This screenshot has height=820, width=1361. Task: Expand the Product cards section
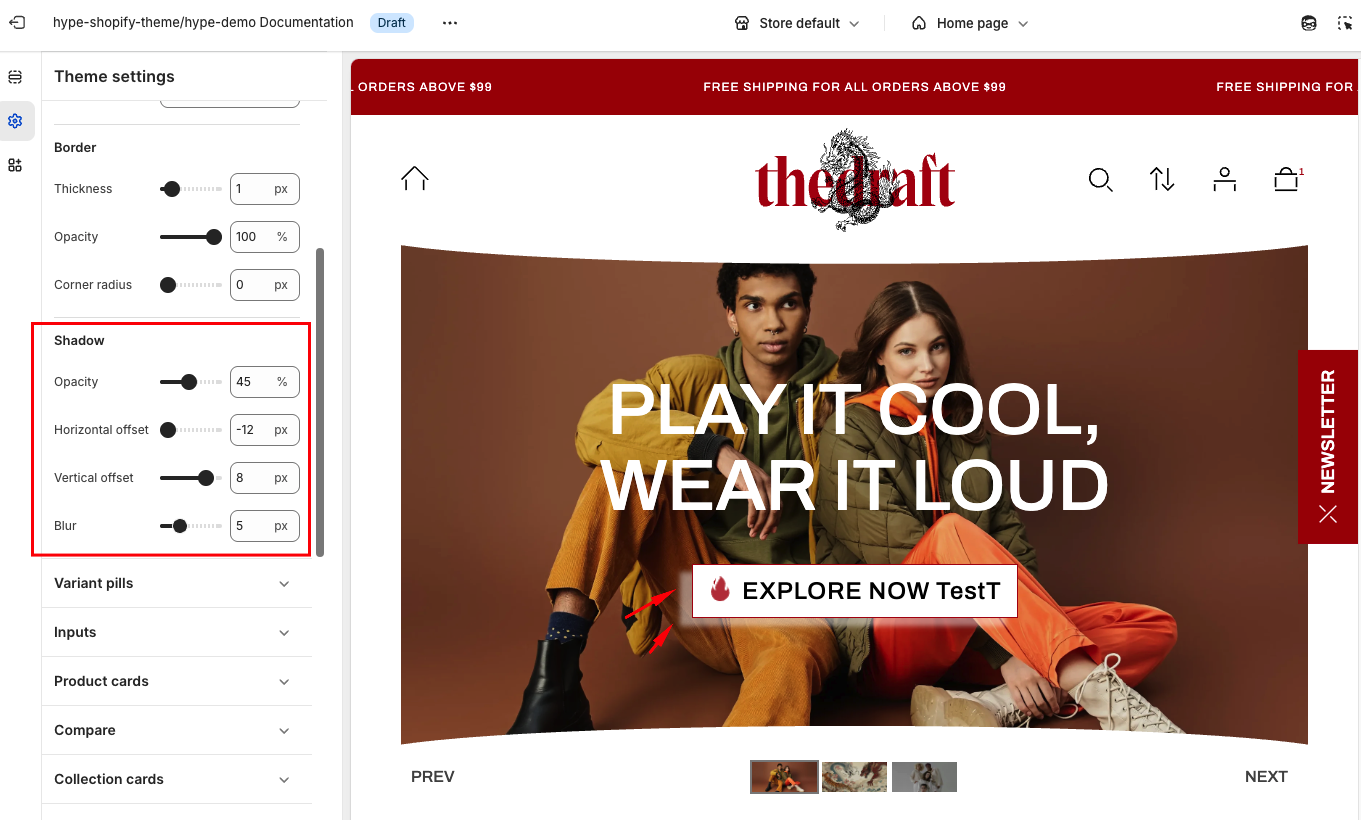[x=177, y=681]
